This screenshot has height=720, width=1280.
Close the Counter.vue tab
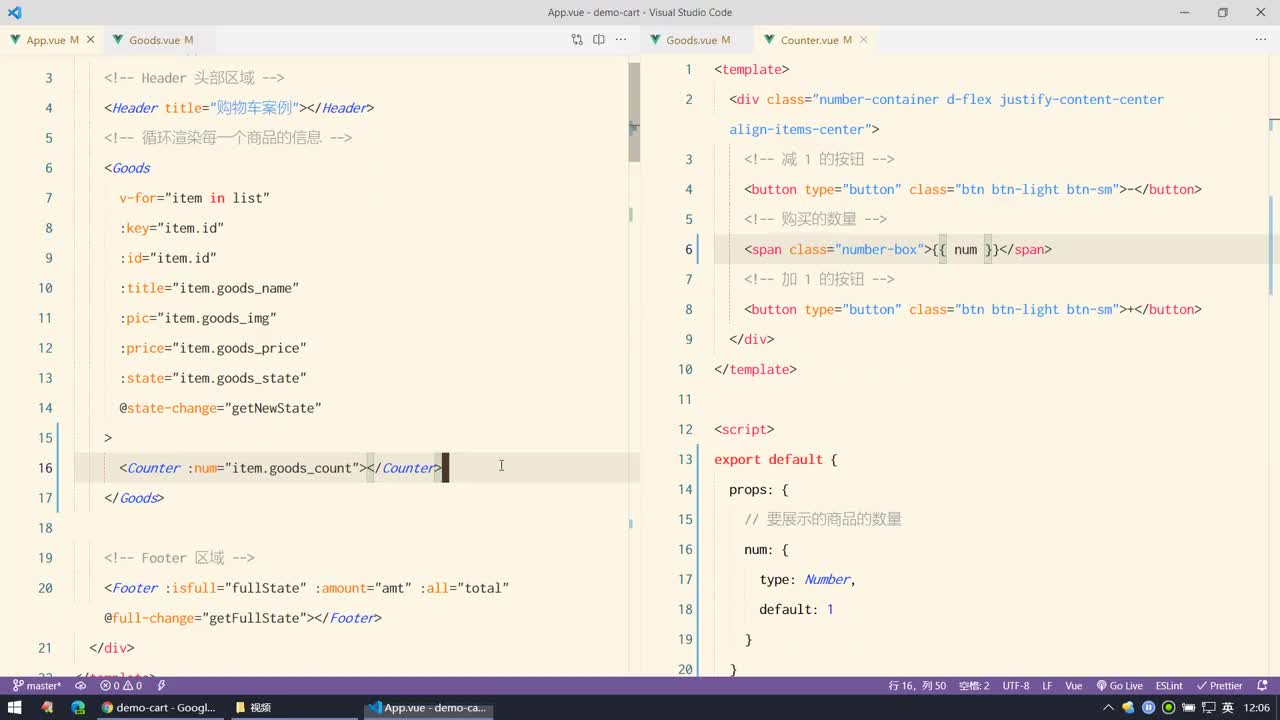click(x=864, y=40)
